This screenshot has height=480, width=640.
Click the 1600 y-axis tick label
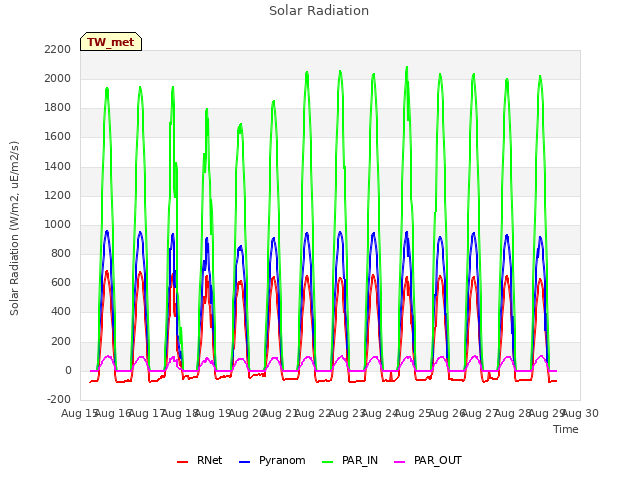point(58,137)
